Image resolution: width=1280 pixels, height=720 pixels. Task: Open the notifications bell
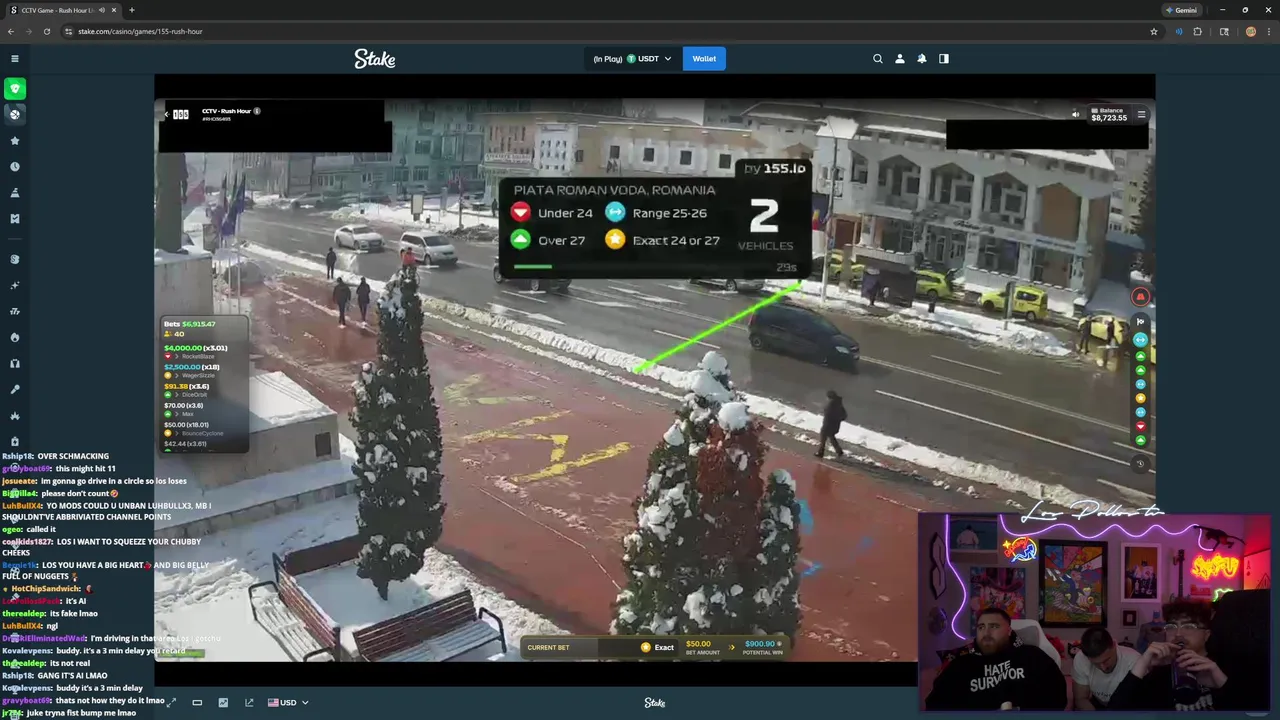coord(922,59)
